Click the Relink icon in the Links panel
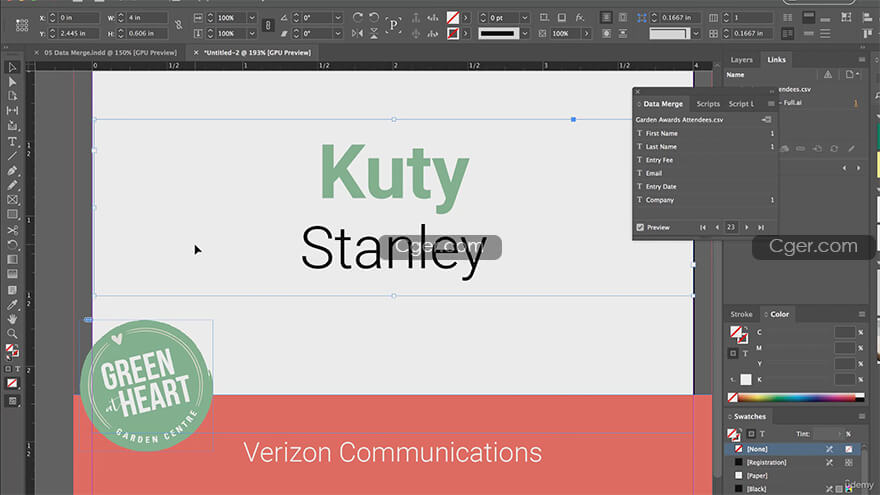 801,149
